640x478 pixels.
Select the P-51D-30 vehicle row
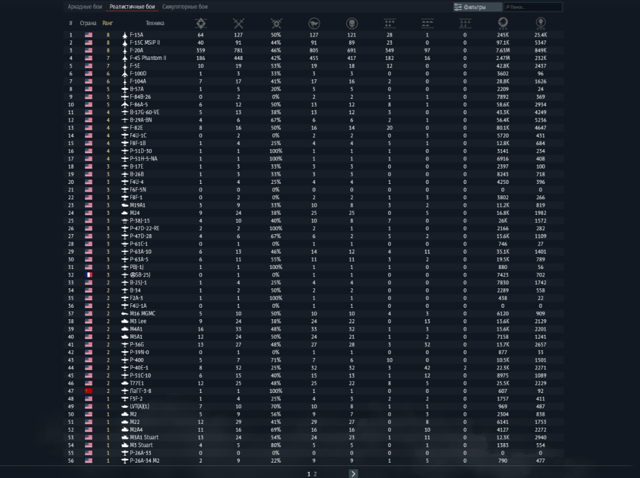pos(313,151)
